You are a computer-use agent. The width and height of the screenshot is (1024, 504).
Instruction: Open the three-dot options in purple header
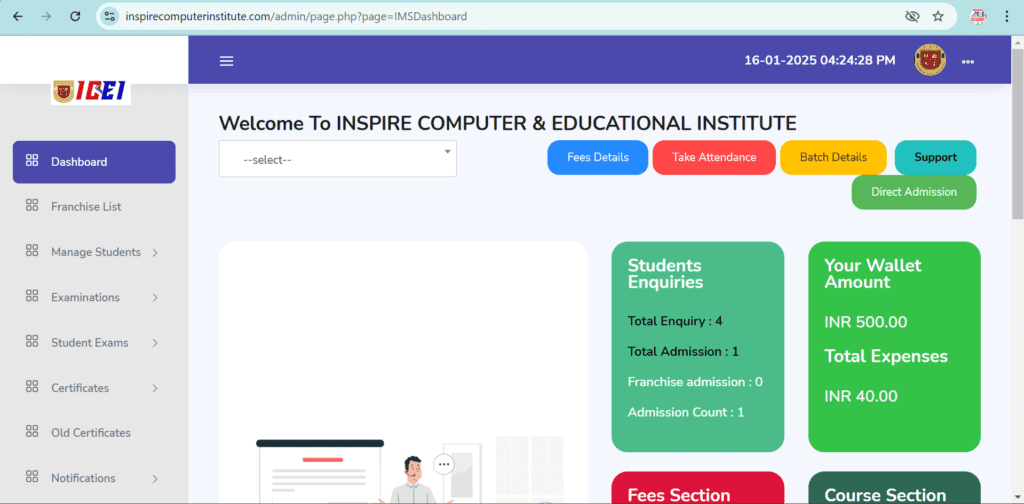coord(968,61)
